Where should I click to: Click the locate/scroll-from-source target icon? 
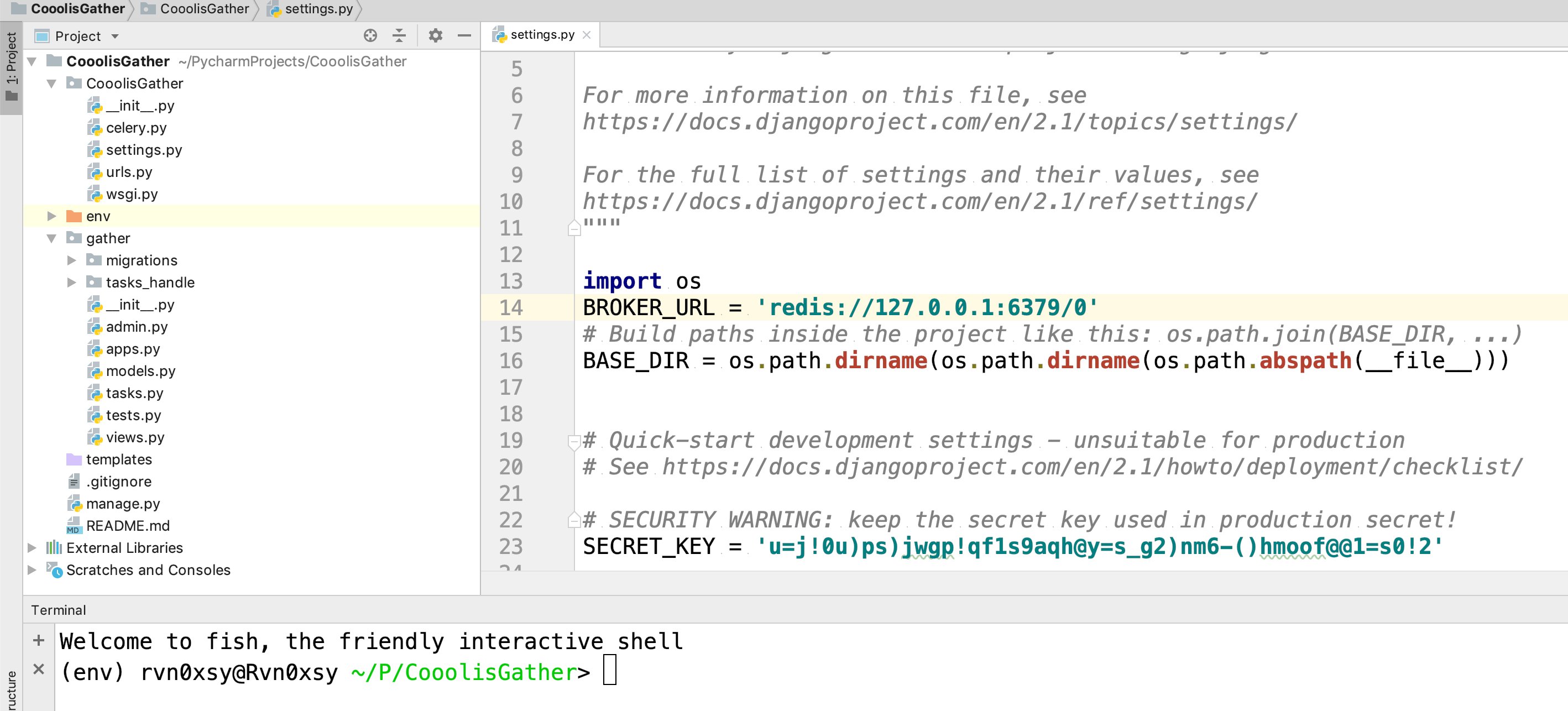pos(370,36)
